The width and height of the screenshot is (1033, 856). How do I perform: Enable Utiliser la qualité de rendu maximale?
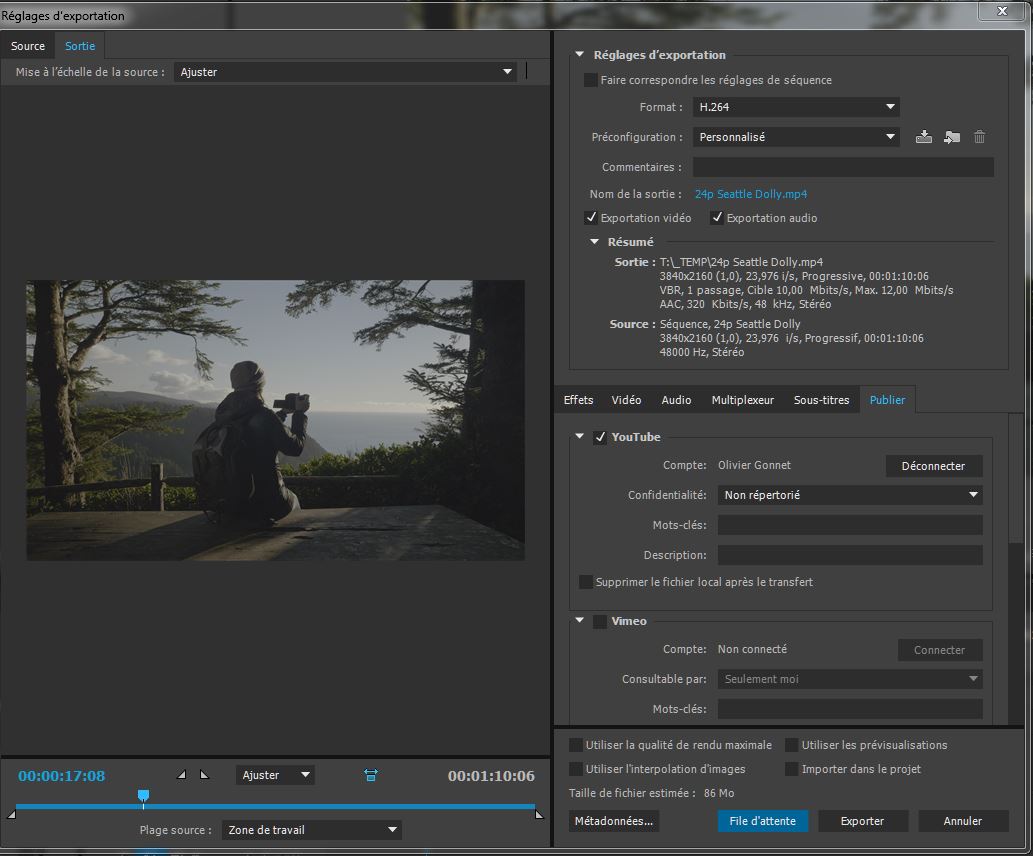576,745
